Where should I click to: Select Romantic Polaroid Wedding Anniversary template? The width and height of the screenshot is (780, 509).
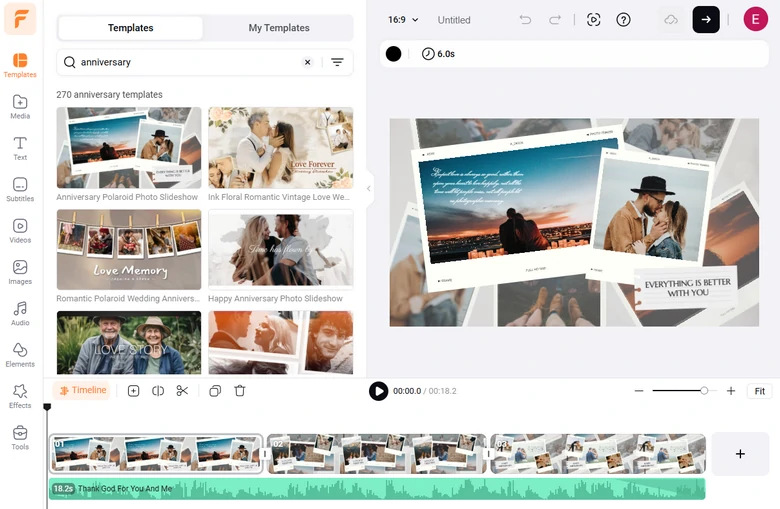[x=129, y=250]
